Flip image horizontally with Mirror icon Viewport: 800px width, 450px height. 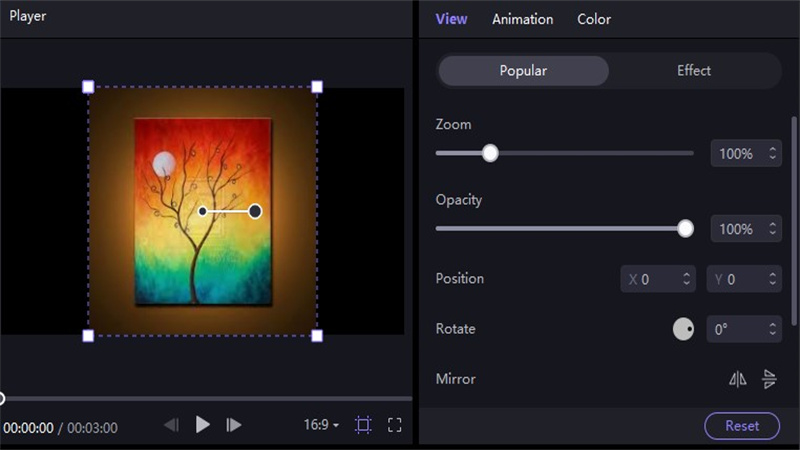[x=738, y=379]
